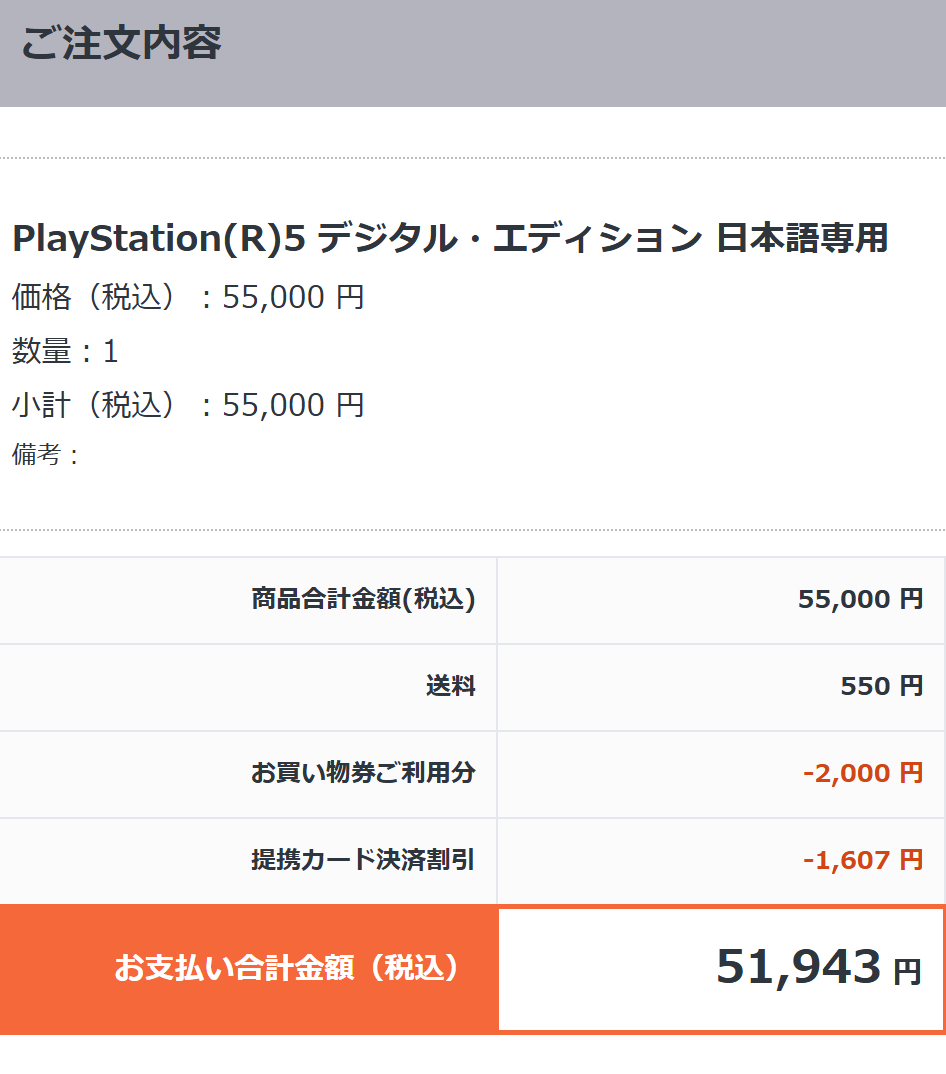Select the PlayStation(R)5 デジタル・エディション product name

[450, 238]
